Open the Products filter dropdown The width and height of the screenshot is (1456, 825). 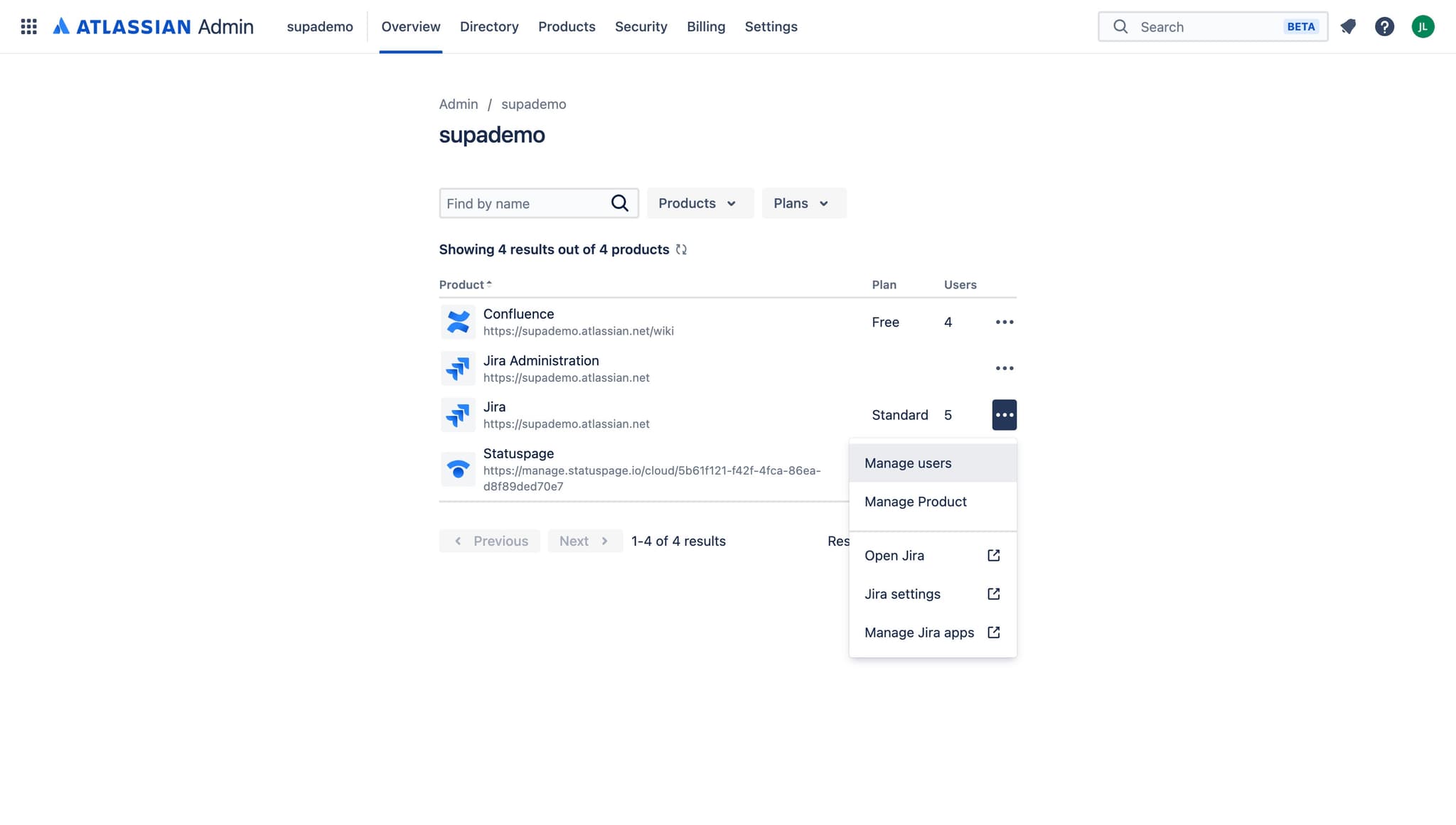point(700,203)
